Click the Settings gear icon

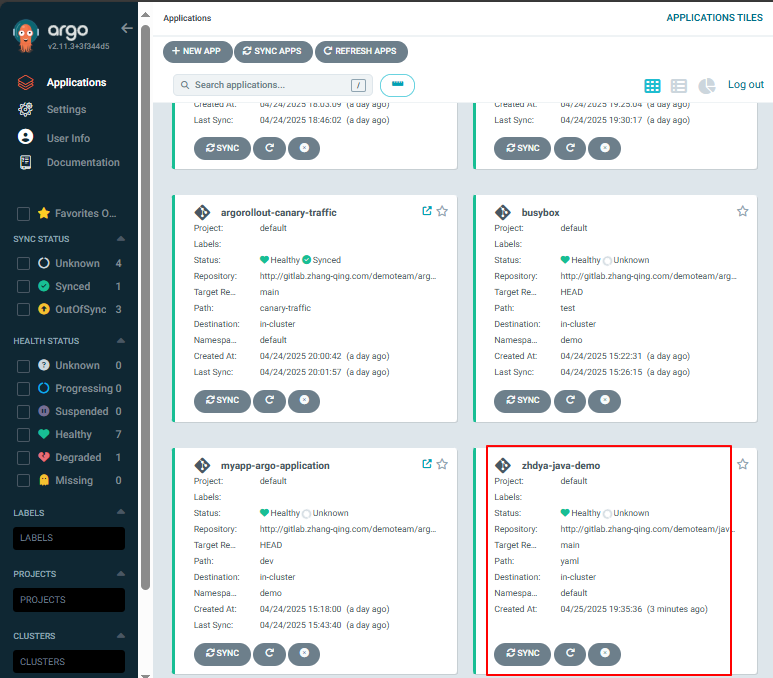26,109
